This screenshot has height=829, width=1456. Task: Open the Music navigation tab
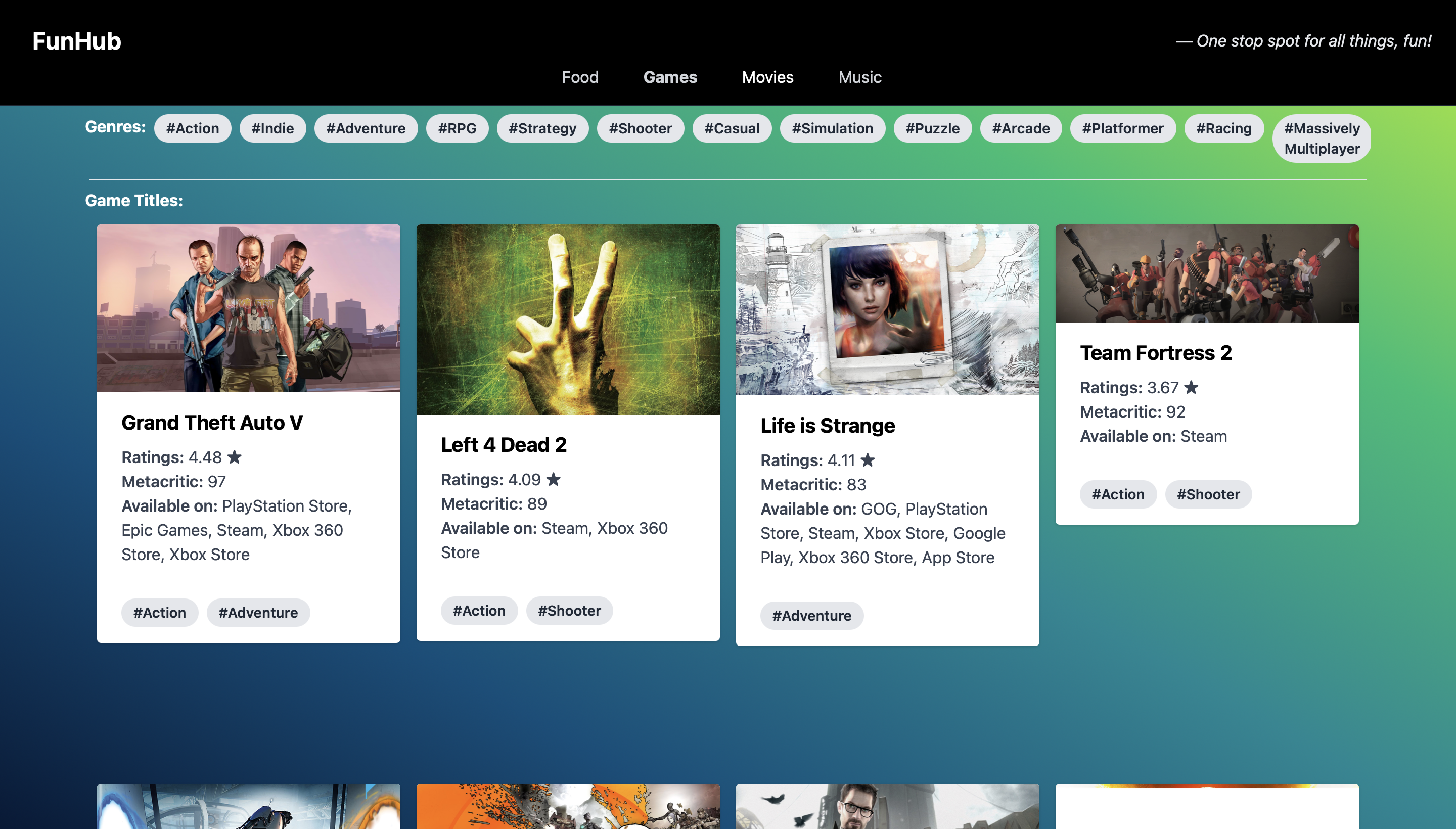click(x=859, y=77)
